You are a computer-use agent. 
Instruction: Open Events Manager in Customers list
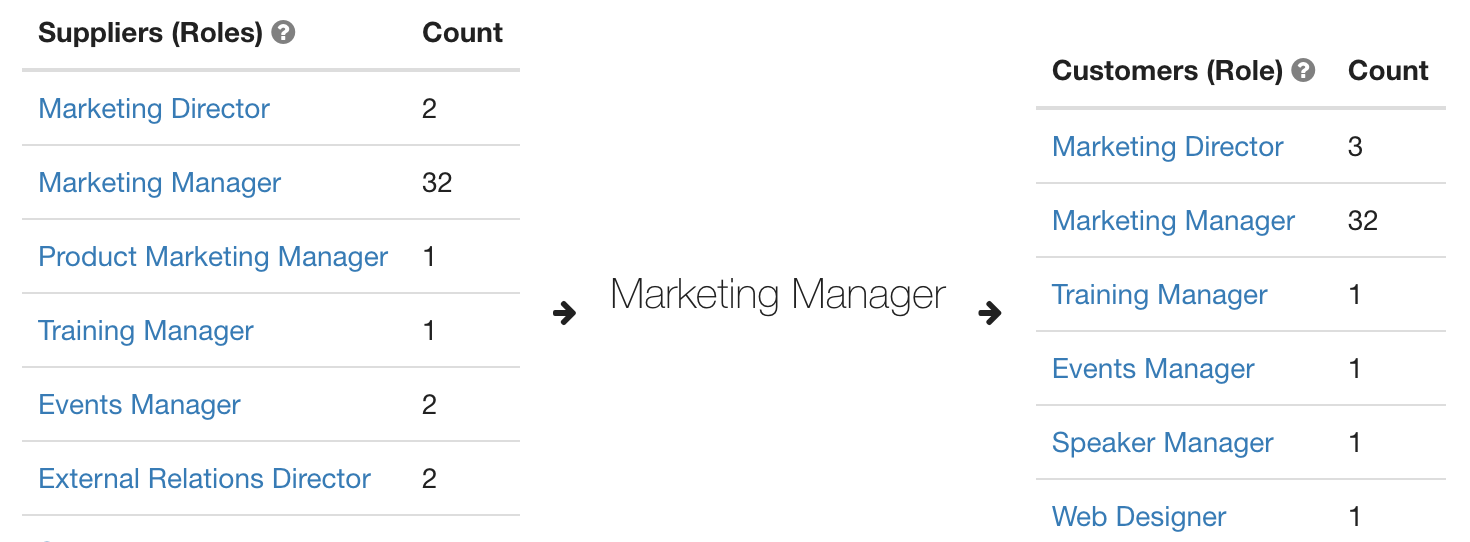point(1153,369)
